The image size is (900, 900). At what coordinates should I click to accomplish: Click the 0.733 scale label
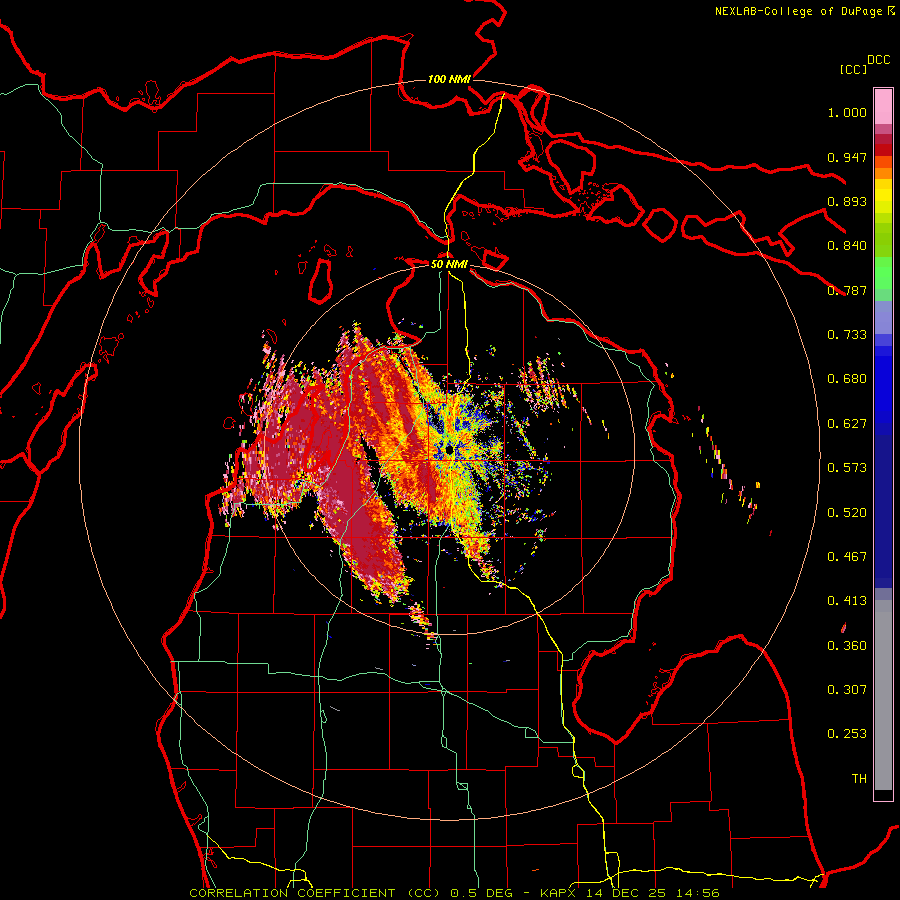pos(847,335)
